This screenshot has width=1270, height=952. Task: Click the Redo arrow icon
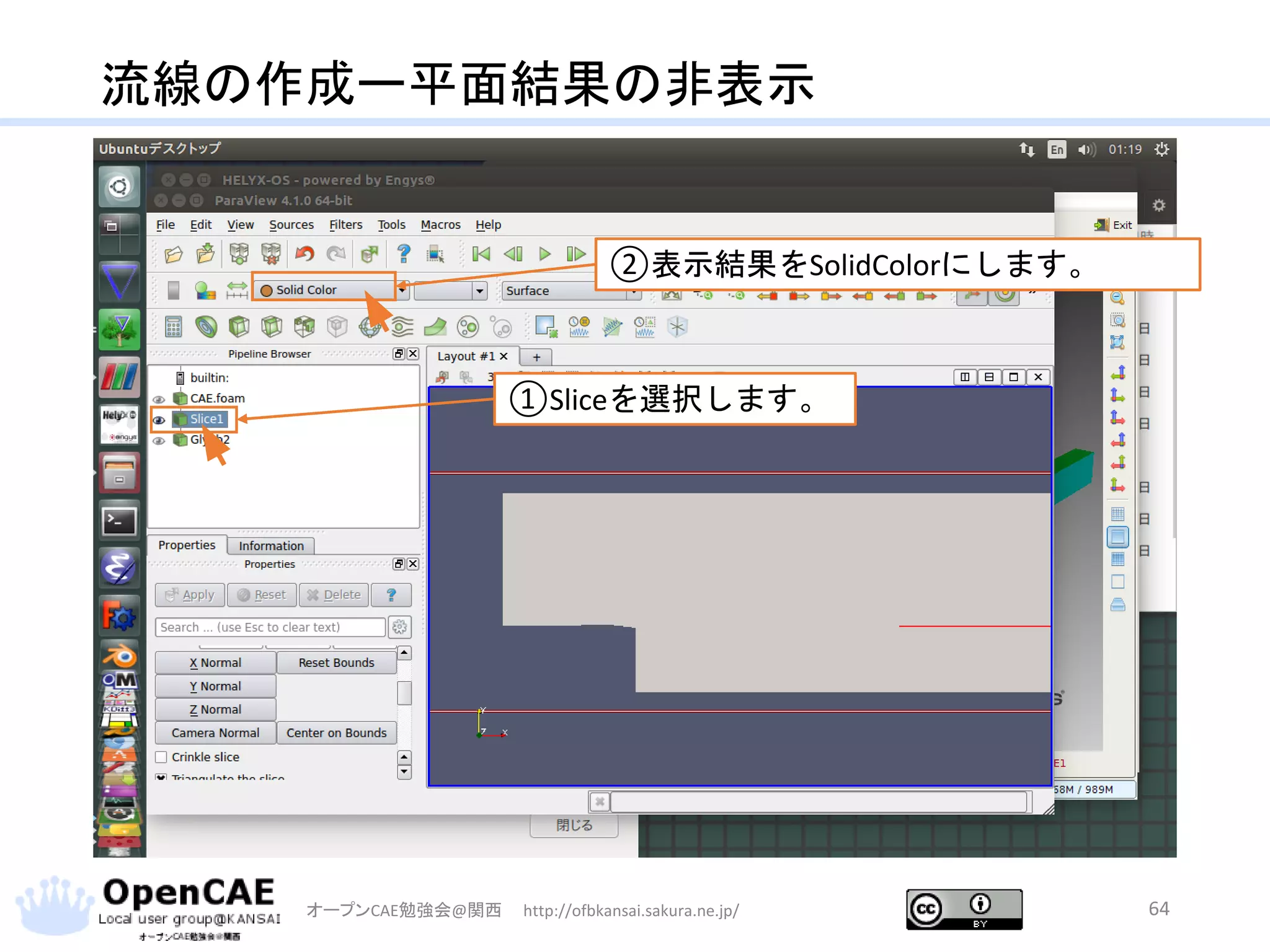(335, 254)
